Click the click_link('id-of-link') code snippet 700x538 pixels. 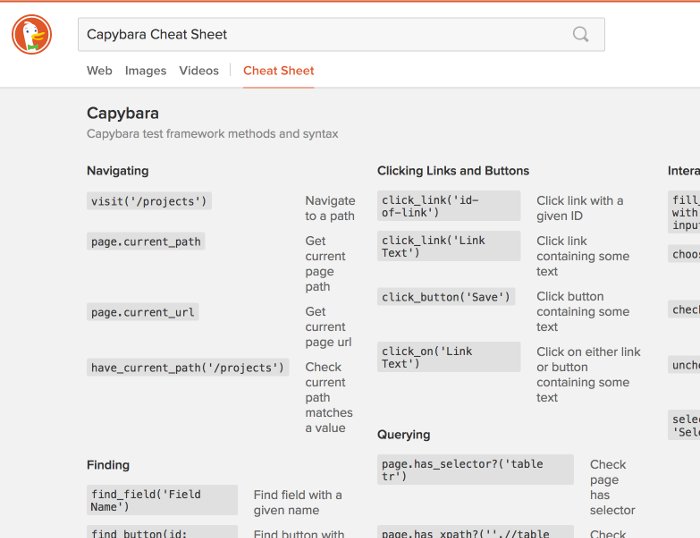[449, 206]
